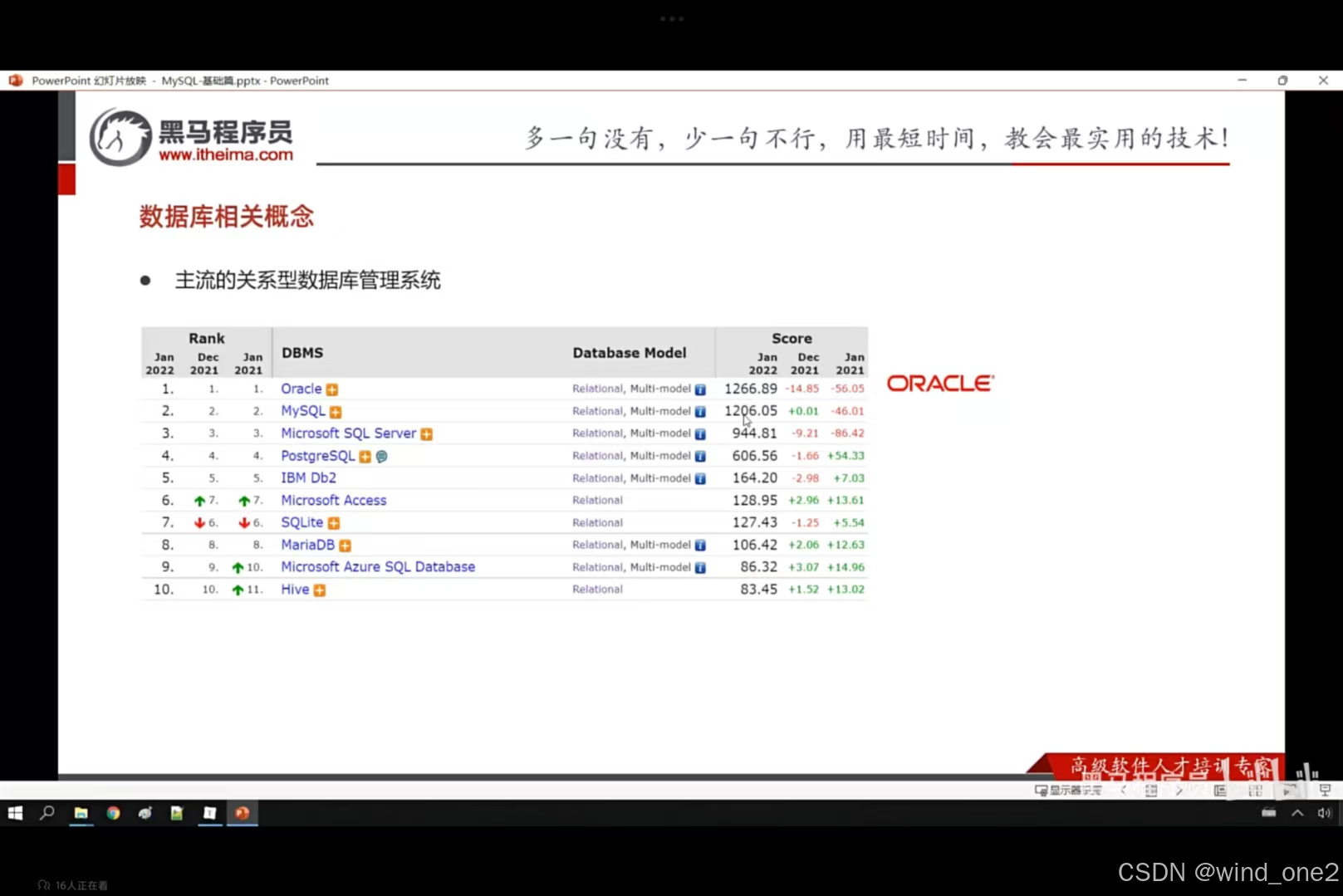Open the Windows Start menu

(15, 813)
